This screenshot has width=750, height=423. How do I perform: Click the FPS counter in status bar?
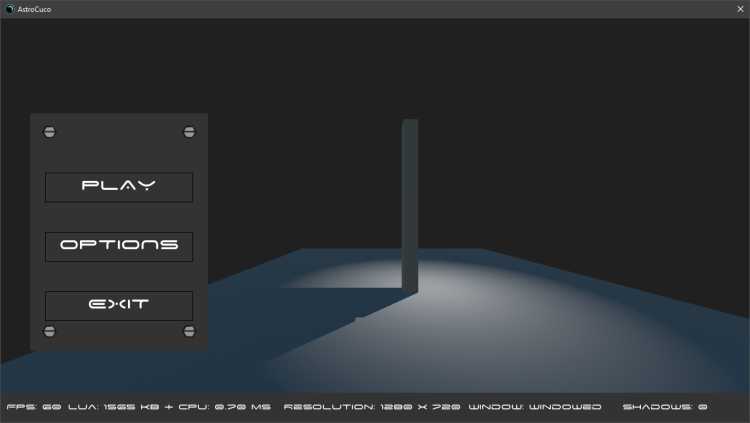click(x=34, y=407)
